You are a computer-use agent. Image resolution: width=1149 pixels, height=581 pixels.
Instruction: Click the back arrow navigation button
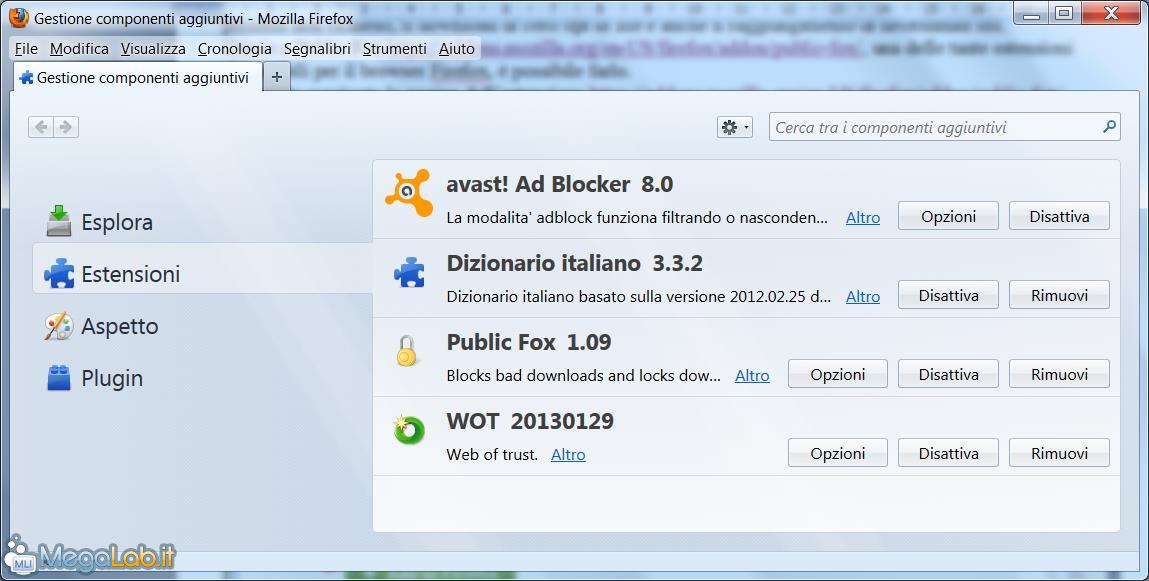pyautogui.click(x=41, y=127)
